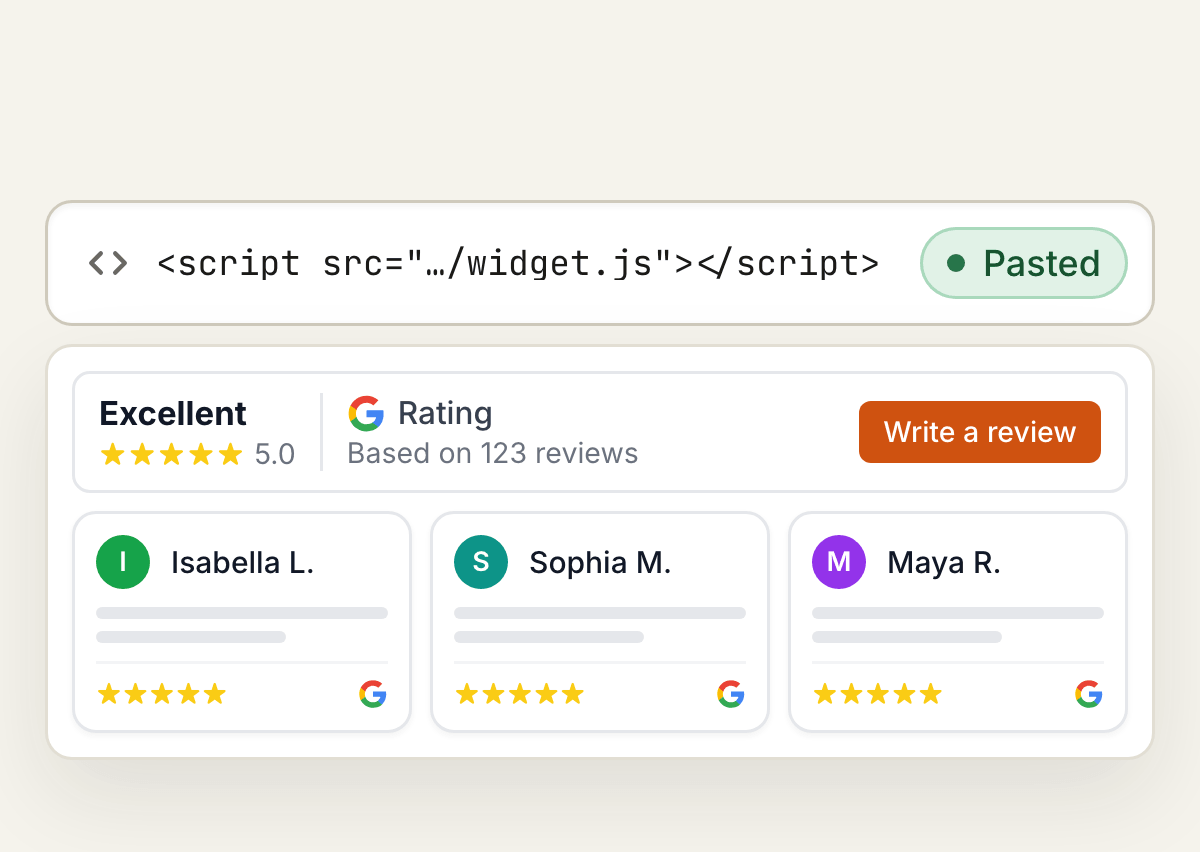Click the Google icon on Isabella L.'s card

[x=373, y=694]
